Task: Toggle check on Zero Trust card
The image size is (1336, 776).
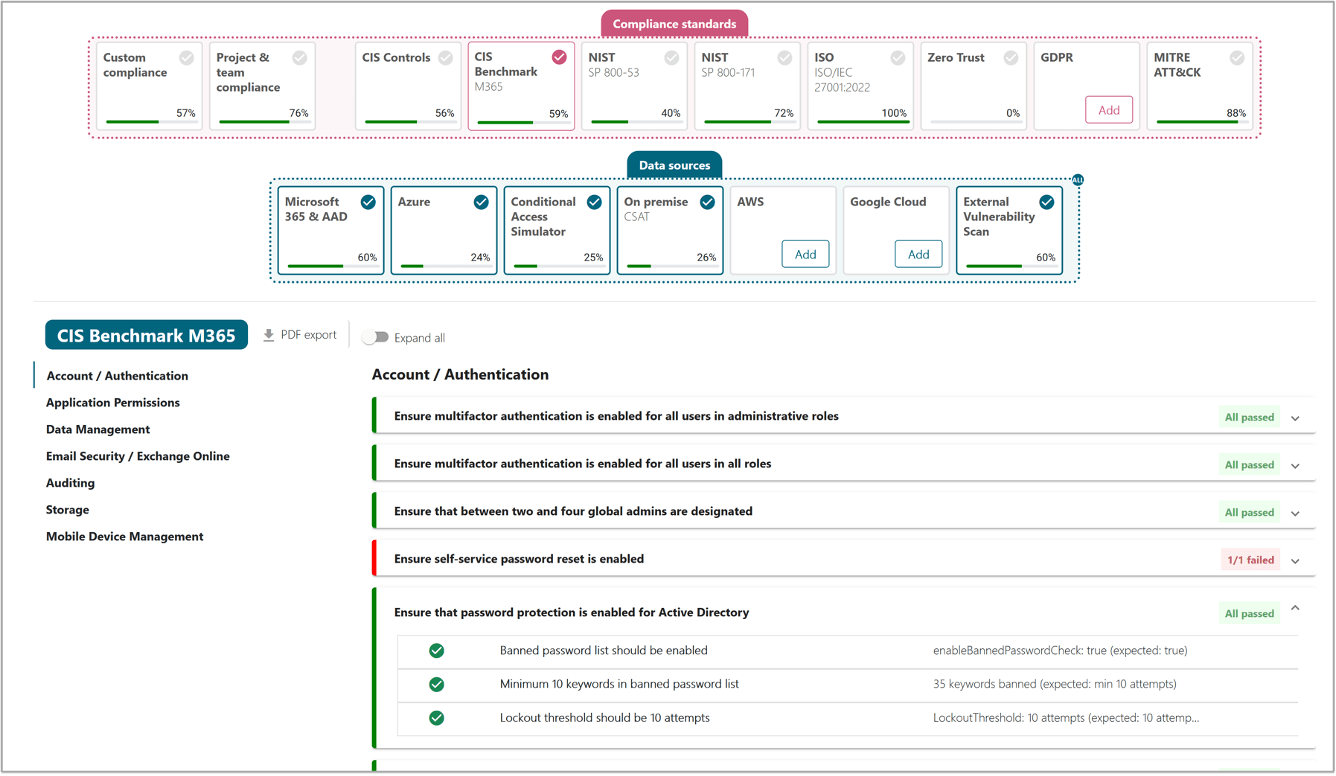Action: pos(1011,58)
